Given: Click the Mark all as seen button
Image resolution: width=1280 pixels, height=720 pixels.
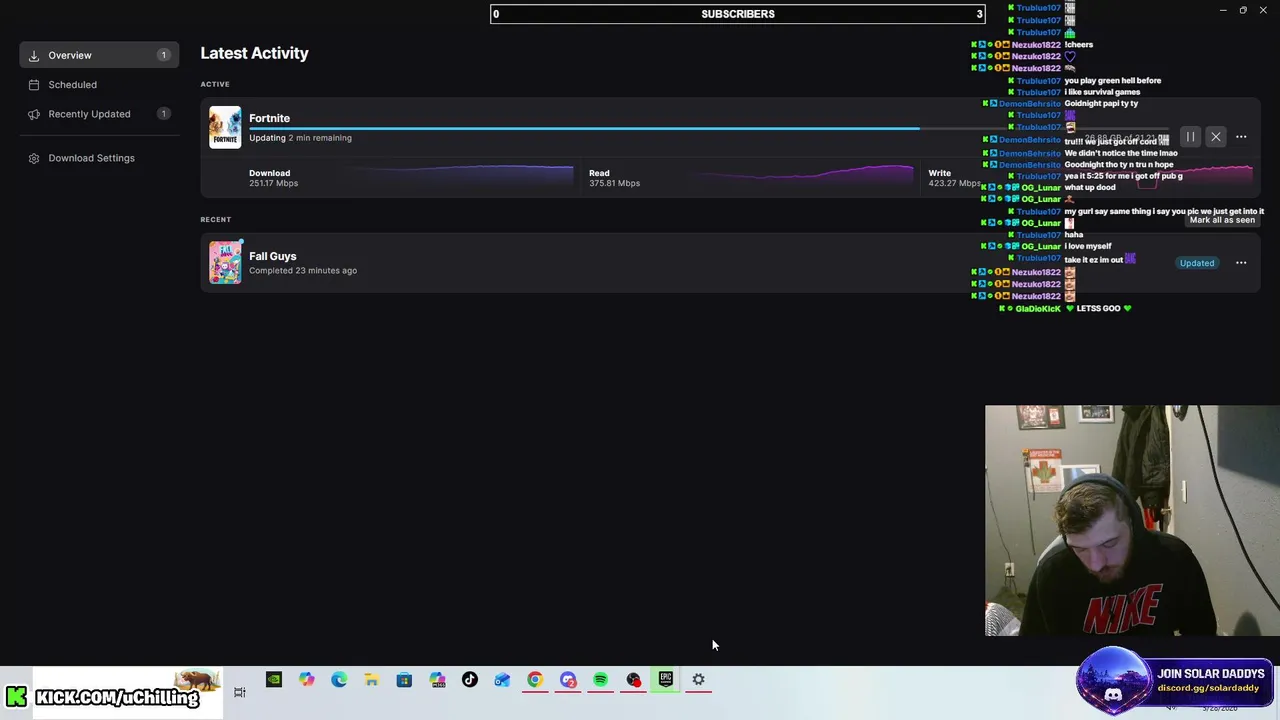Looking at the screenshot, I should point(1222,220).
